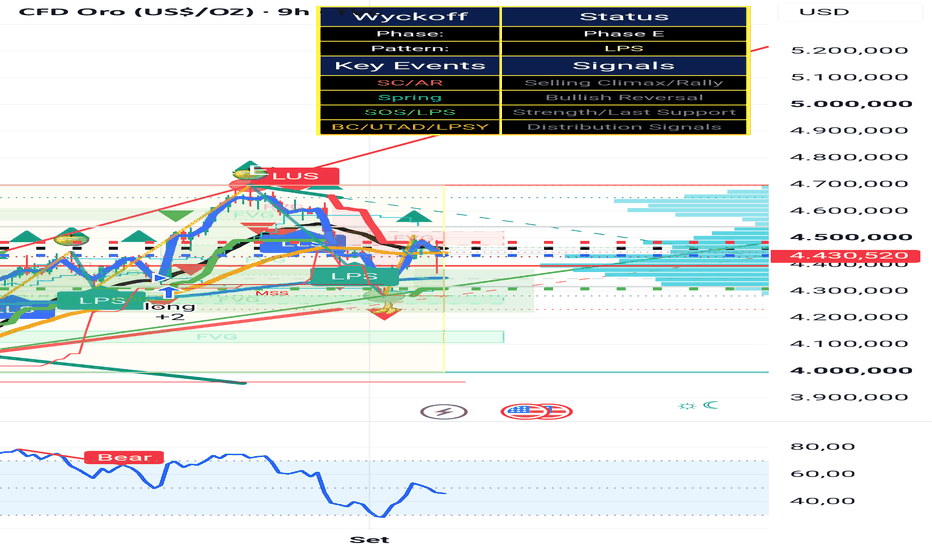Toggle the sun session icon

[x=687, y=406]
